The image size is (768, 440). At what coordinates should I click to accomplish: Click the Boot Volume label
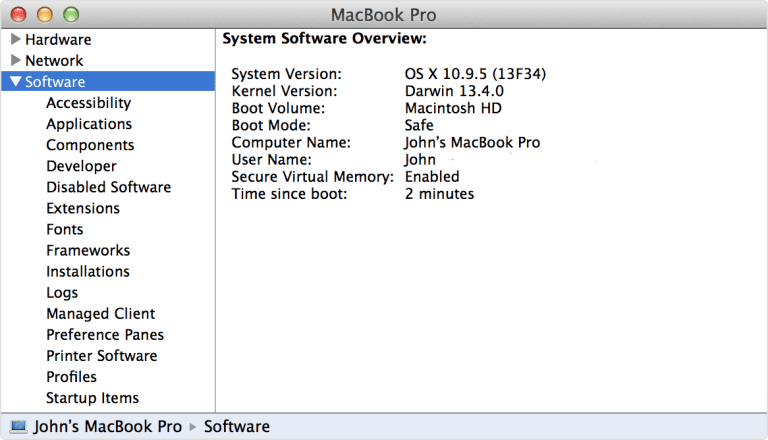point(278,108)
